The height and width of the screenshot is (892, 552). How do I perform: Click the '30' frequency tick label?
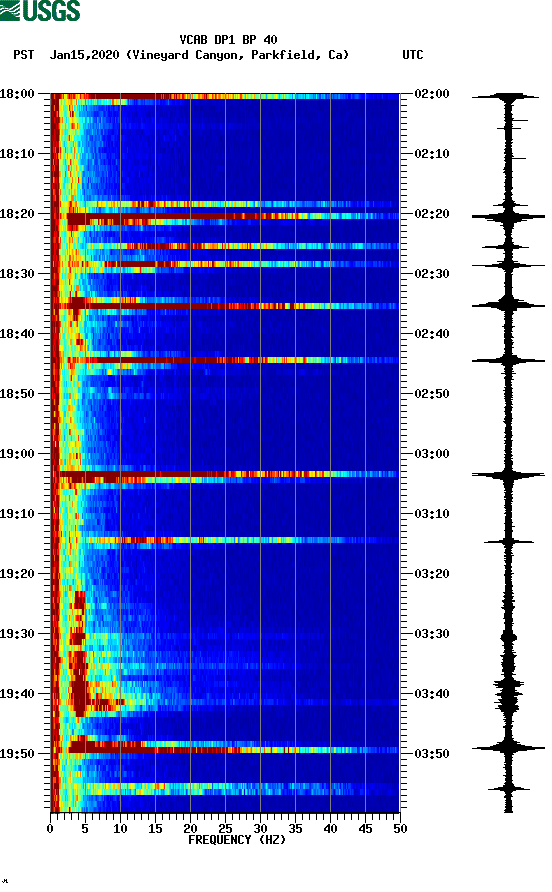click(x=260, y=829)
